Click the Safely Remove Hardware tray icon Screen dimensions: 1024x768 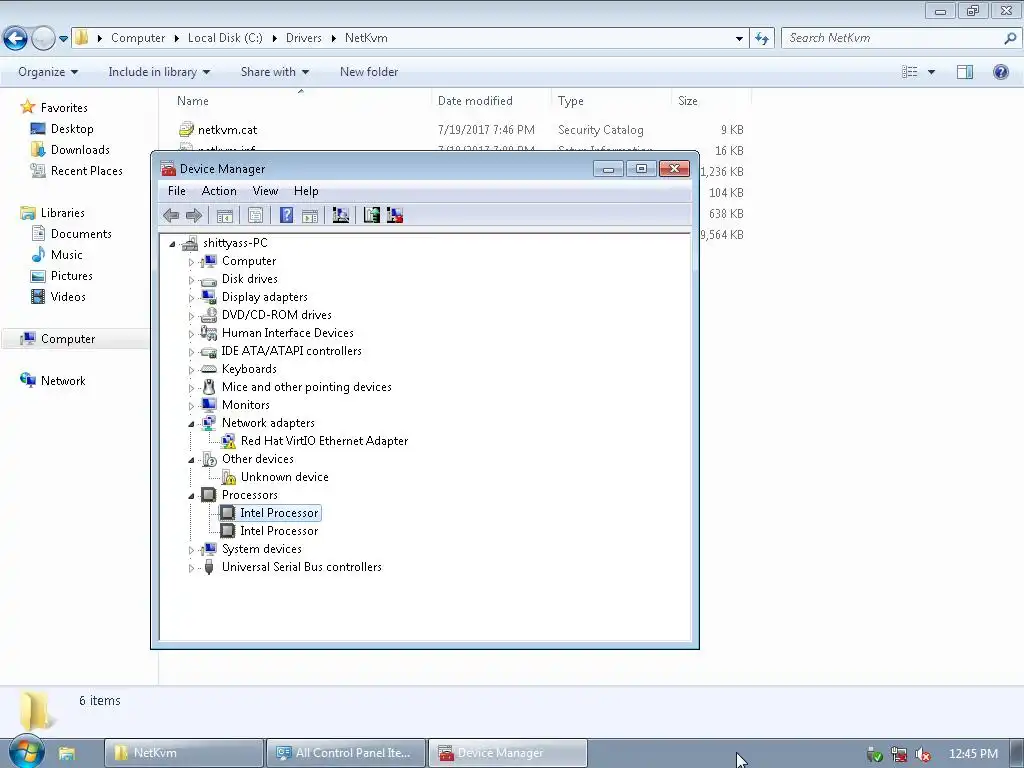point(874,754)
